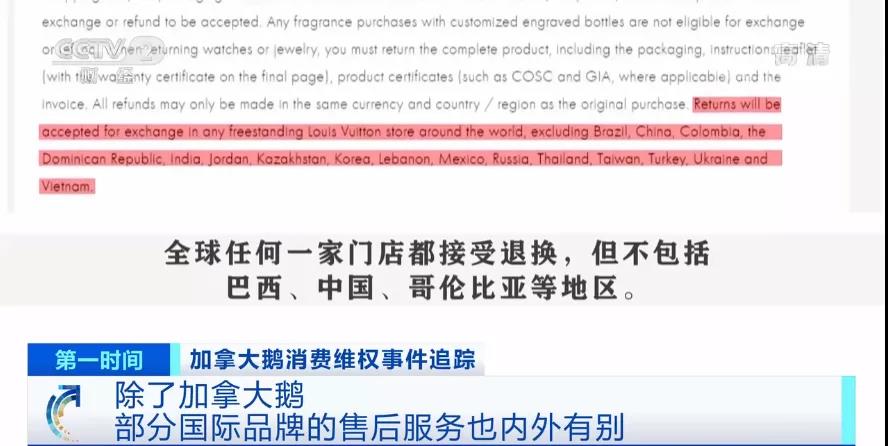Click the highlighted 'Returns will be' phrase
This screenshot has width=888, height=446.
click(x=737, y=105)
